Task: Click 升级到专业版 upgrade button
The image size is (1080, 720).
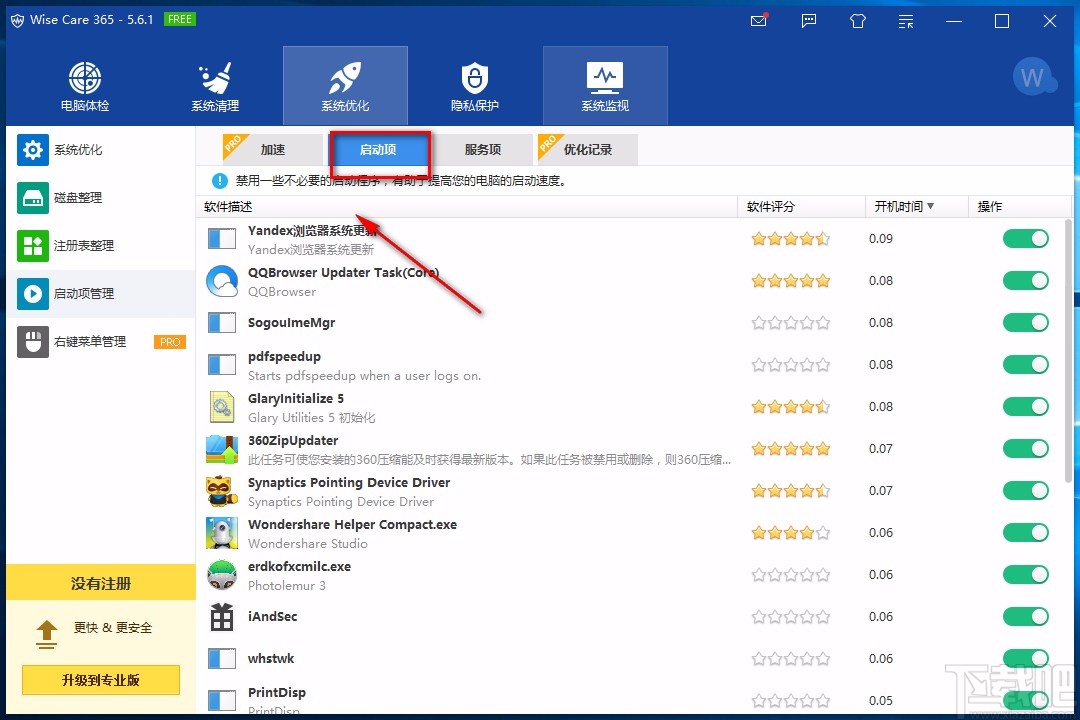Action: 101,680
